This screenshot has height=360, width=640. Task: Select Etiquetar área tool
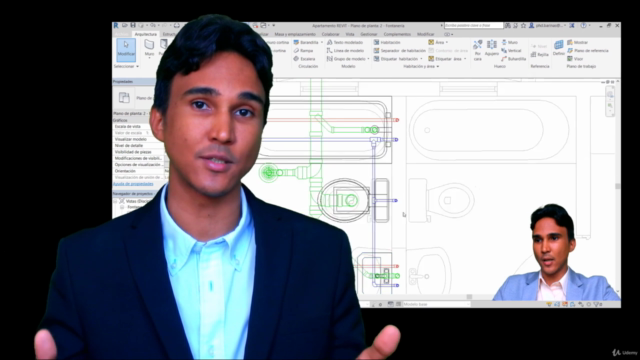(x=445, y=59)
